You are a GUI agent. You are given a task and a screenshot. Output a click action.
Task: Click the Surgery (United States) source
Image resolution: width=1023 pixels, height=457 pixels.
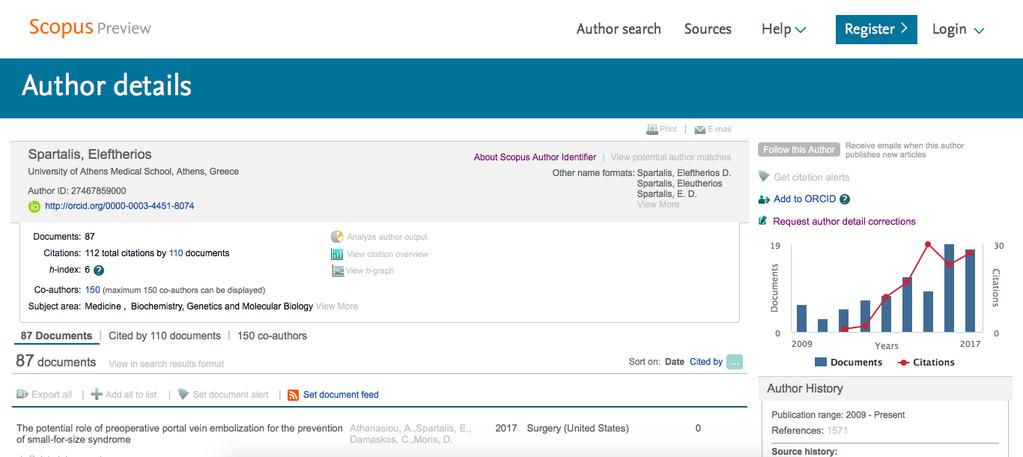(x=578, y=428)
